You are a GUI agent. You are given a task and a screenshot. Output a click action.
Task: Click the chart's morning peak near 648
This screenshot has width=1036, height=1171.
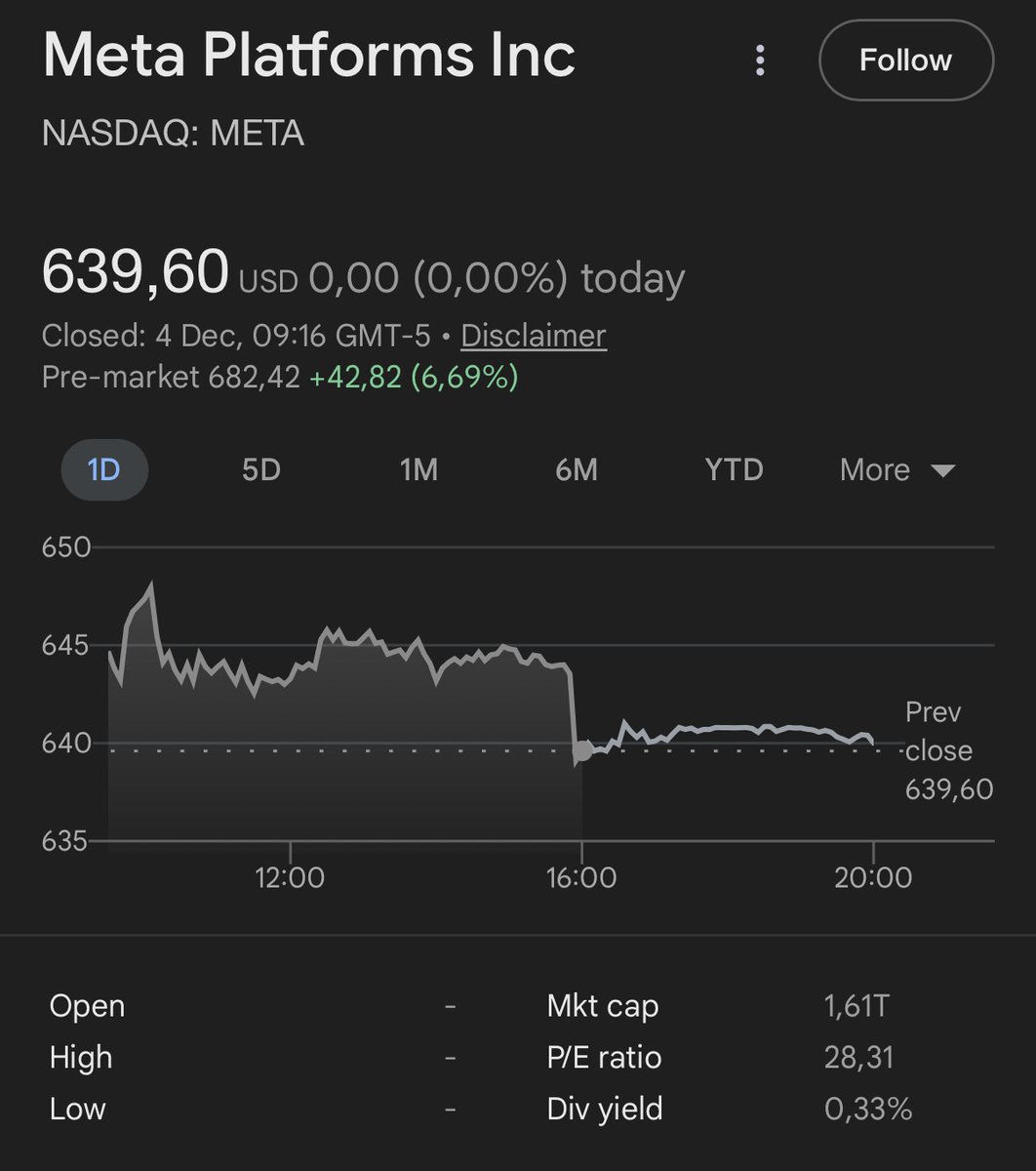pyautogui.click(x=151, y=585)
